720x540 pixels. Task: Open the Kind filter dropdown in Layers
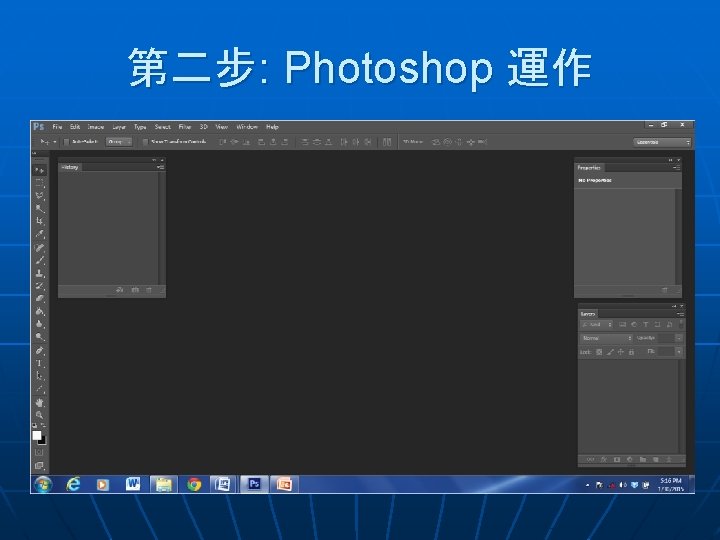pos(596,325)
